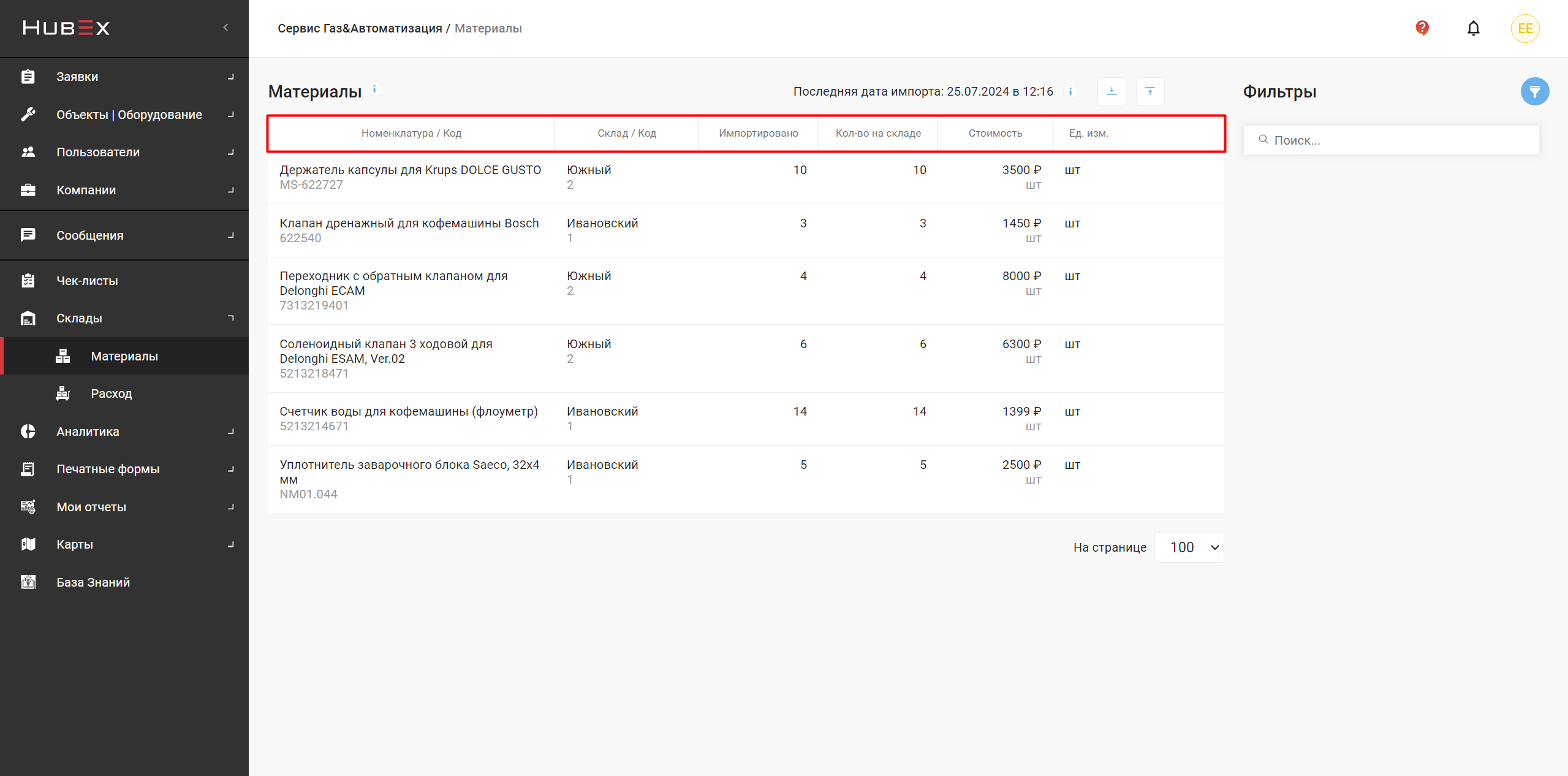1568x776 pixels.
Task: Click the info icon next to Материалы title
Action: pyautogui.click(x=374, y=89)
